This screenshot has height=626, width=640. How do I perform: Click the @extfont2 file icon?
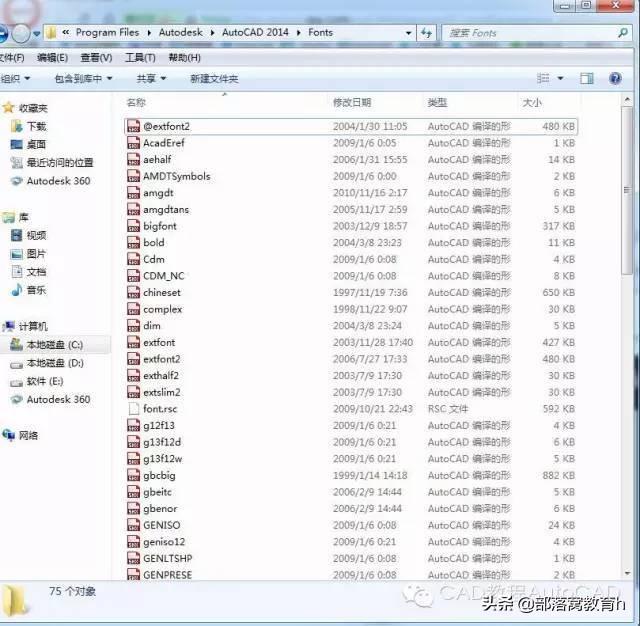click(133, 127)
